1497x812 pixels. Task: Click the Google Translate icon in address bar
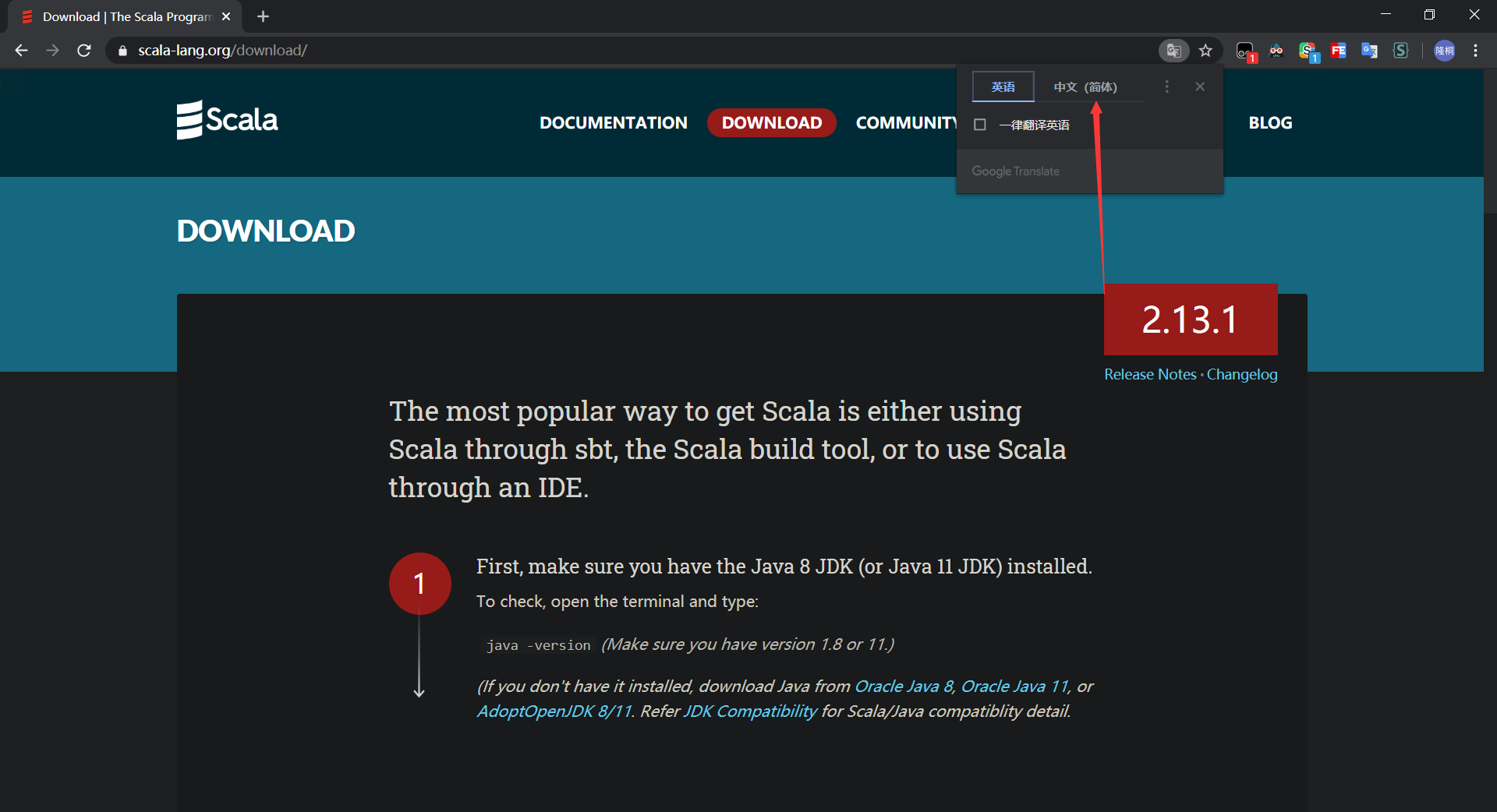[1173, 51]
